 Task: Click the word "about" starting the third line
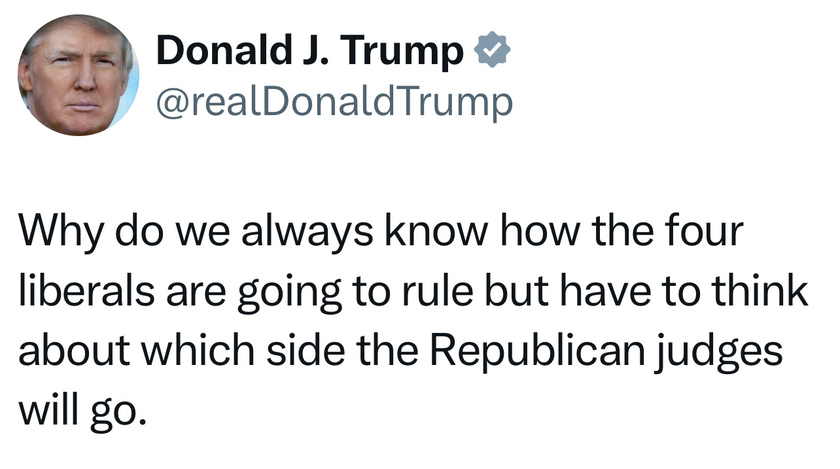(x=74, y=350)
